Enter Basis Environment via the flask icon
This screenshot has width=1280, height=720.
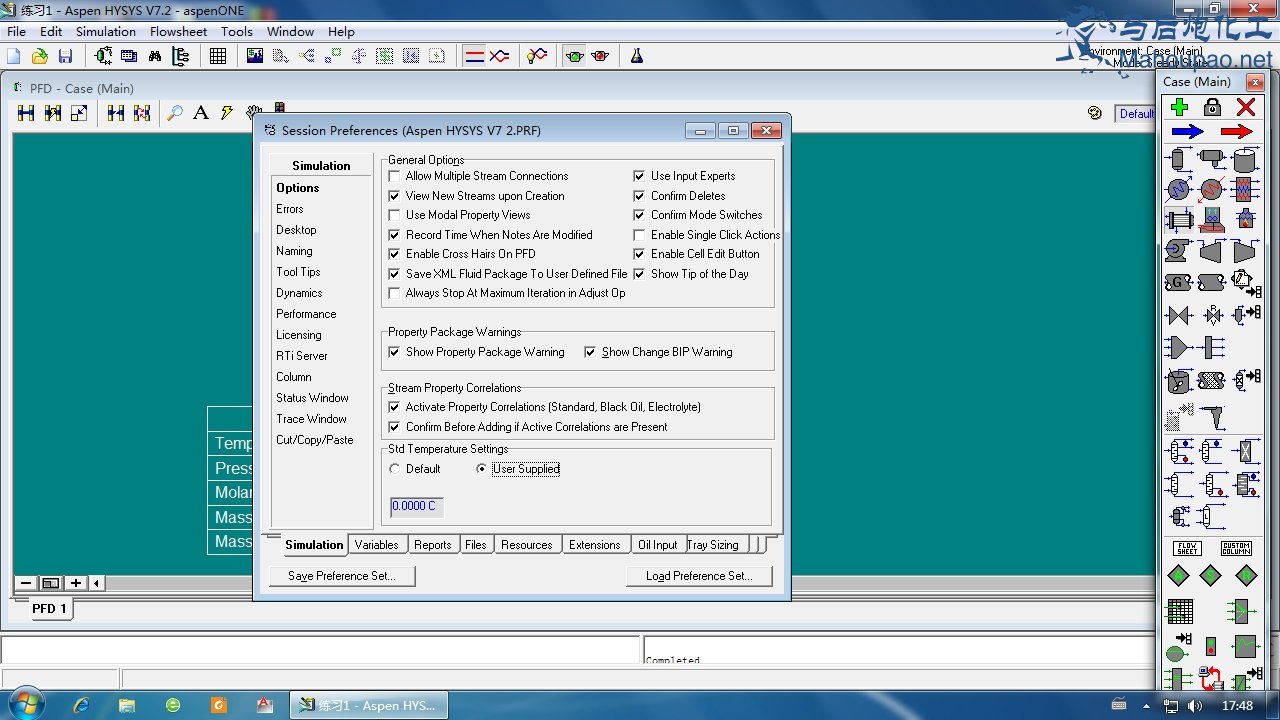(636, 56)
